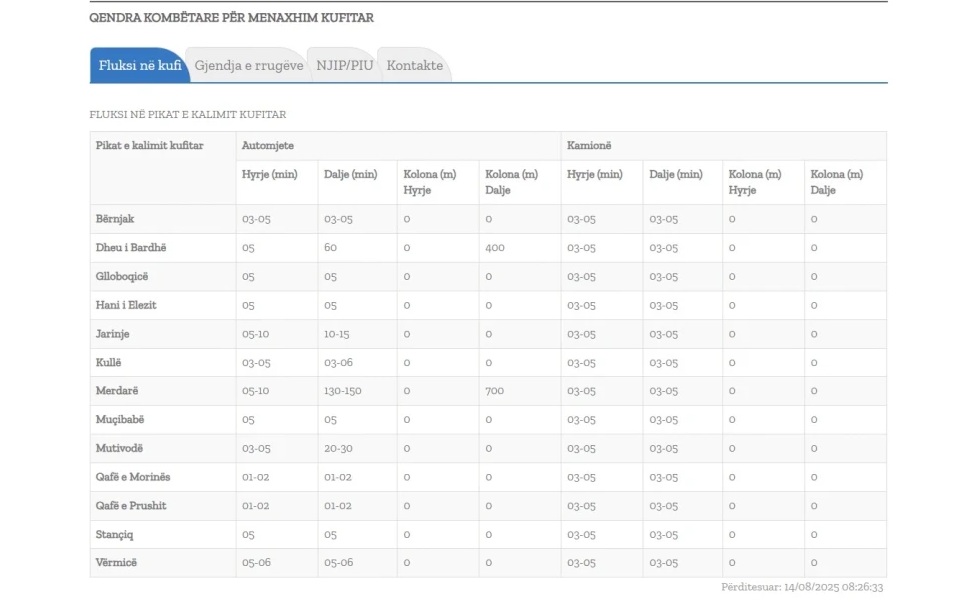Click the FLUKSI NË PIKAT E KALIMIT KUFITAR title
The width and height of the screenshot is (966, 605).
pos(188,115)
